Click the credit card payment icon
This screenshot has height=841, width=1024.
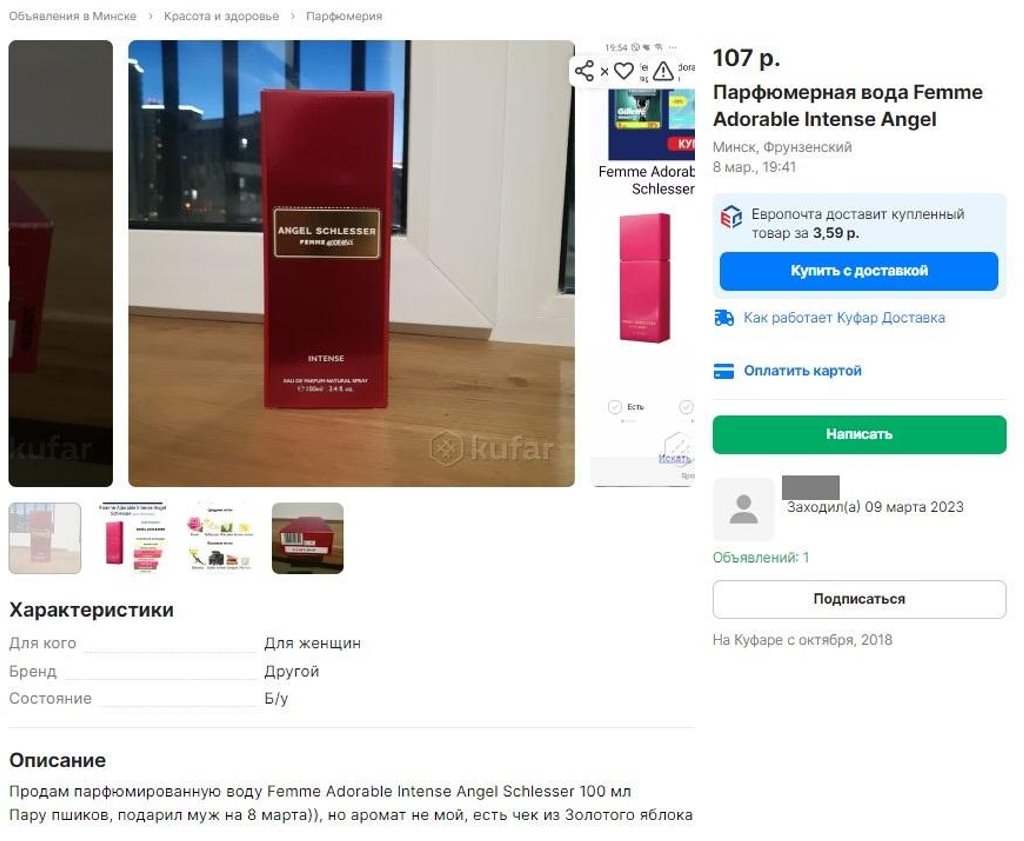[x=724, y=371]
